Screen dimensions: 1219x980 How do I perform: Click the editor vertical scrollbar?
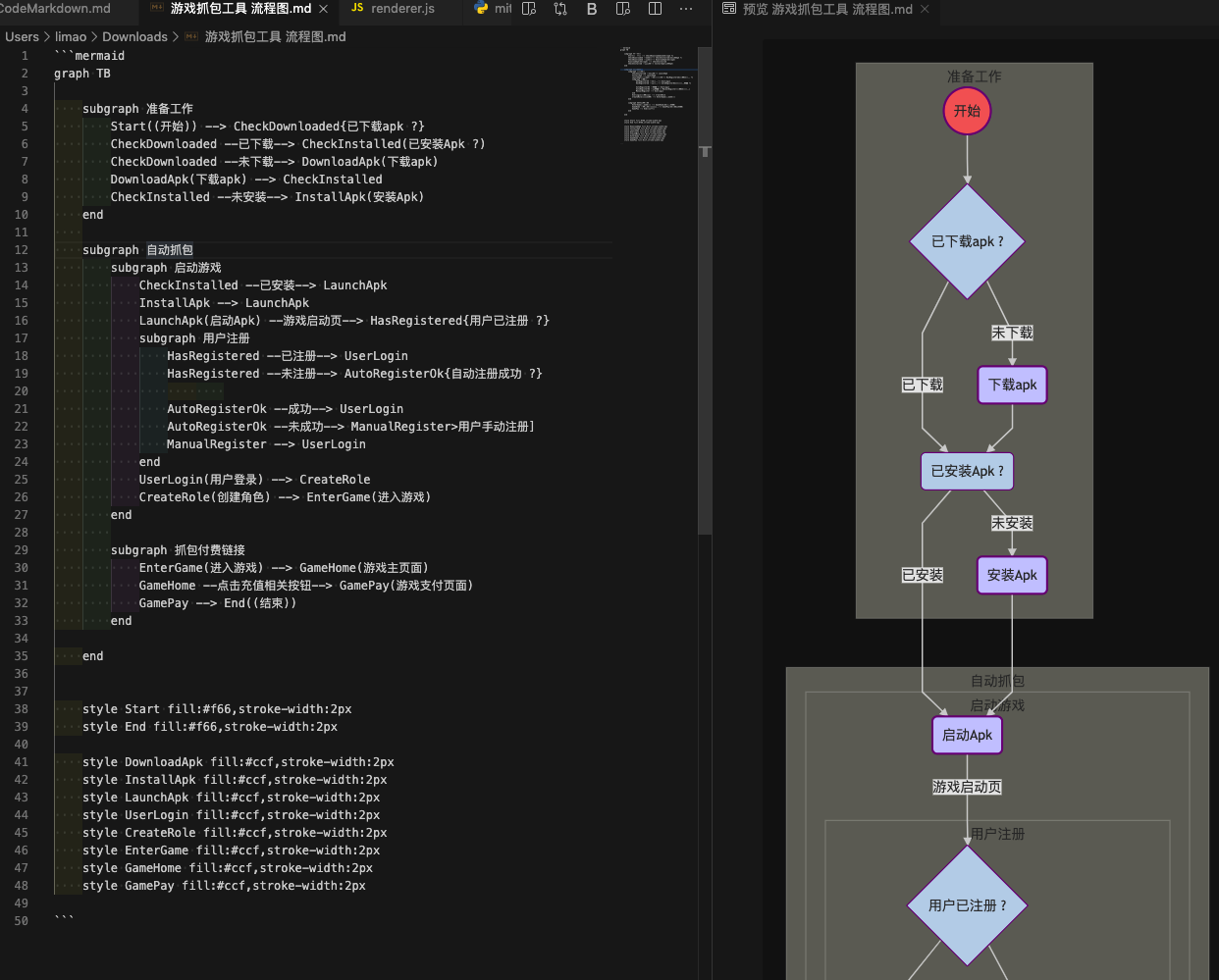(x=705, y=290)
